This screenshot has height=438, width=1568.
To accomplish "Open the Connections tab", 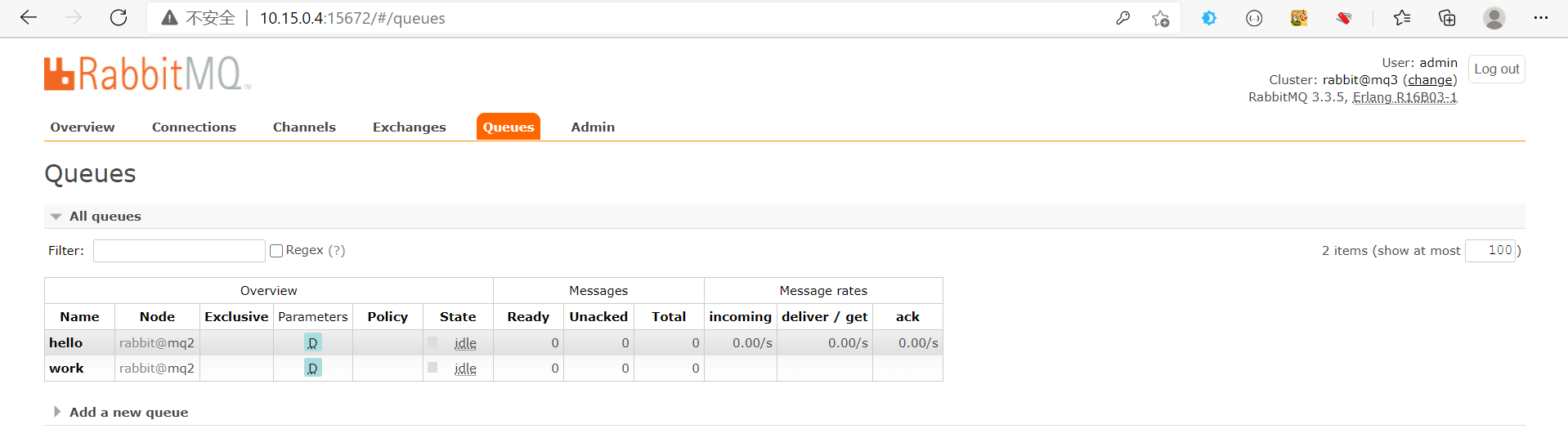I will coord(194,127).
